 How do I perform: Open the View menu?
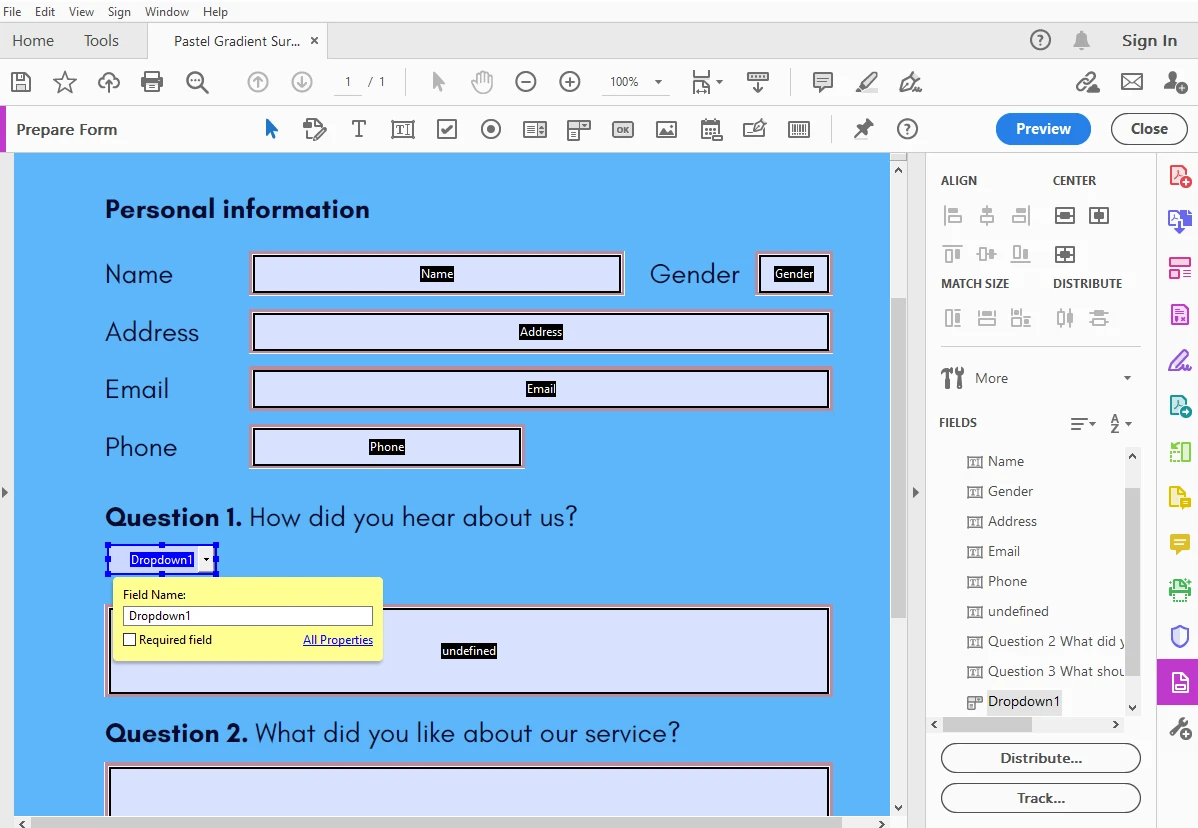click(x=81, y=11)
